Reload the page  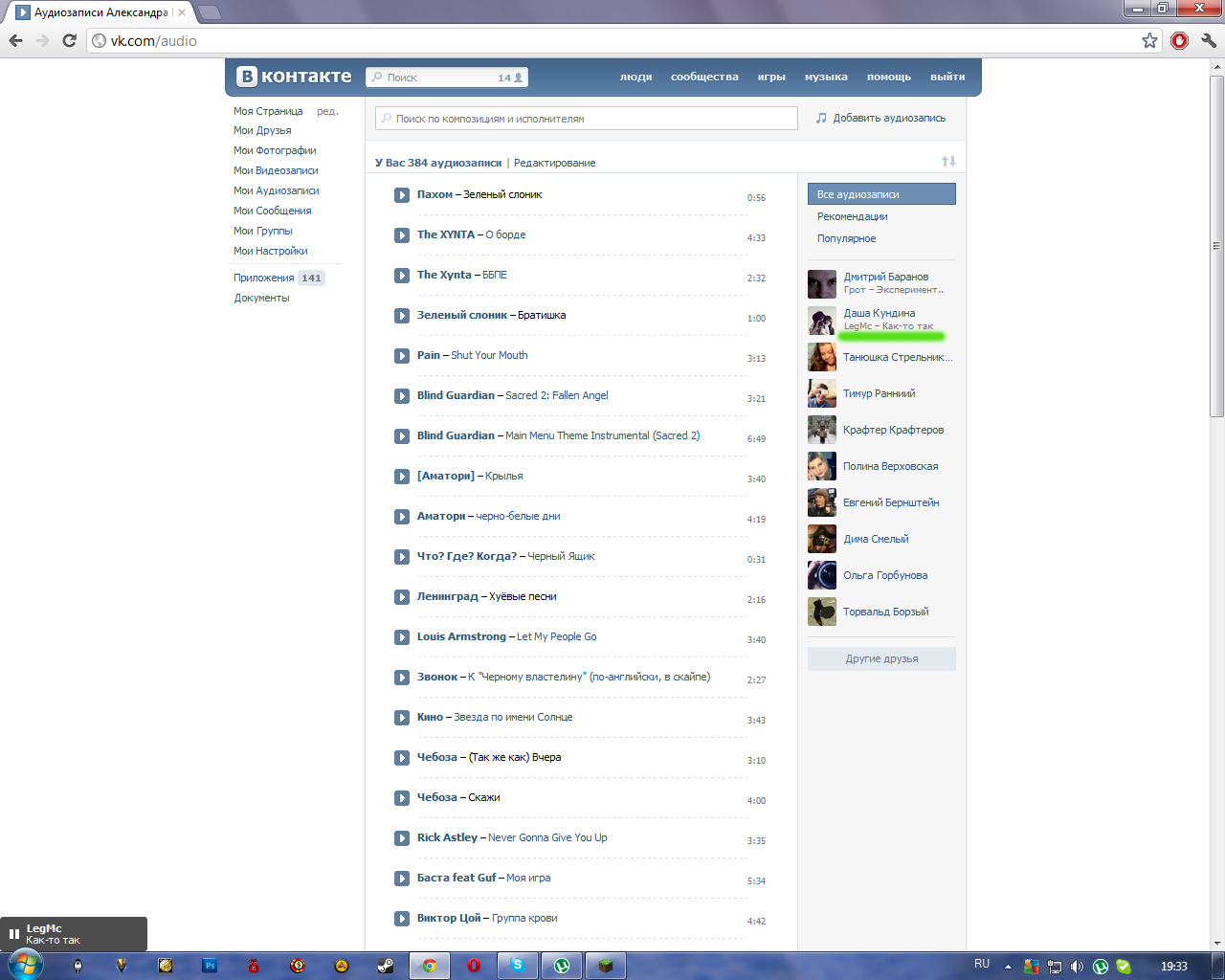tap(69, 40)
